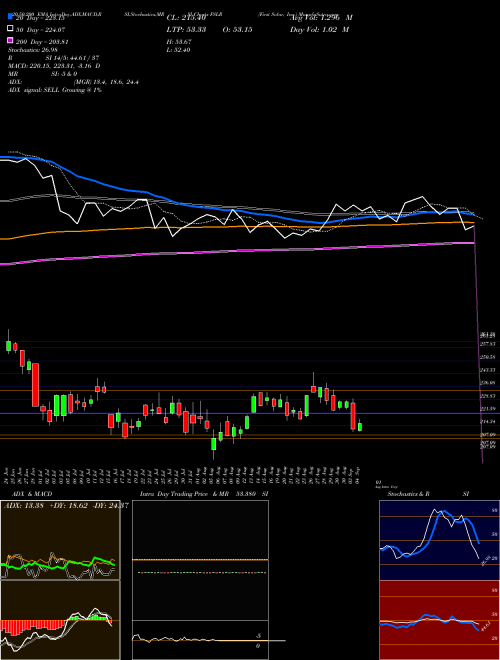
Task: Click the 250.58 price axis label
Action: point(487,357)
